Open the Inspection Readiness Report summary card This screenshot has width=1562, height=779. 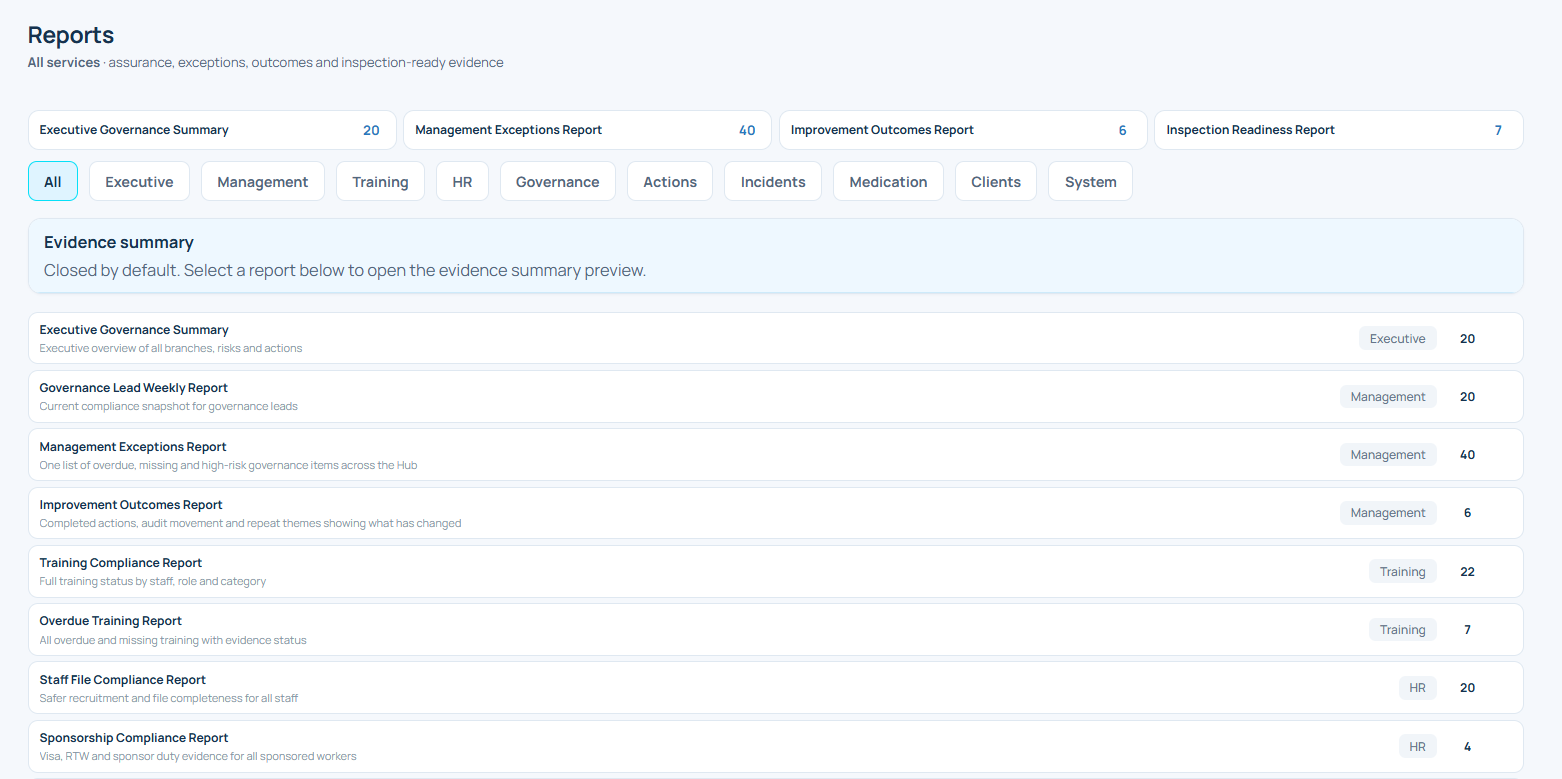pos(1339,130)
